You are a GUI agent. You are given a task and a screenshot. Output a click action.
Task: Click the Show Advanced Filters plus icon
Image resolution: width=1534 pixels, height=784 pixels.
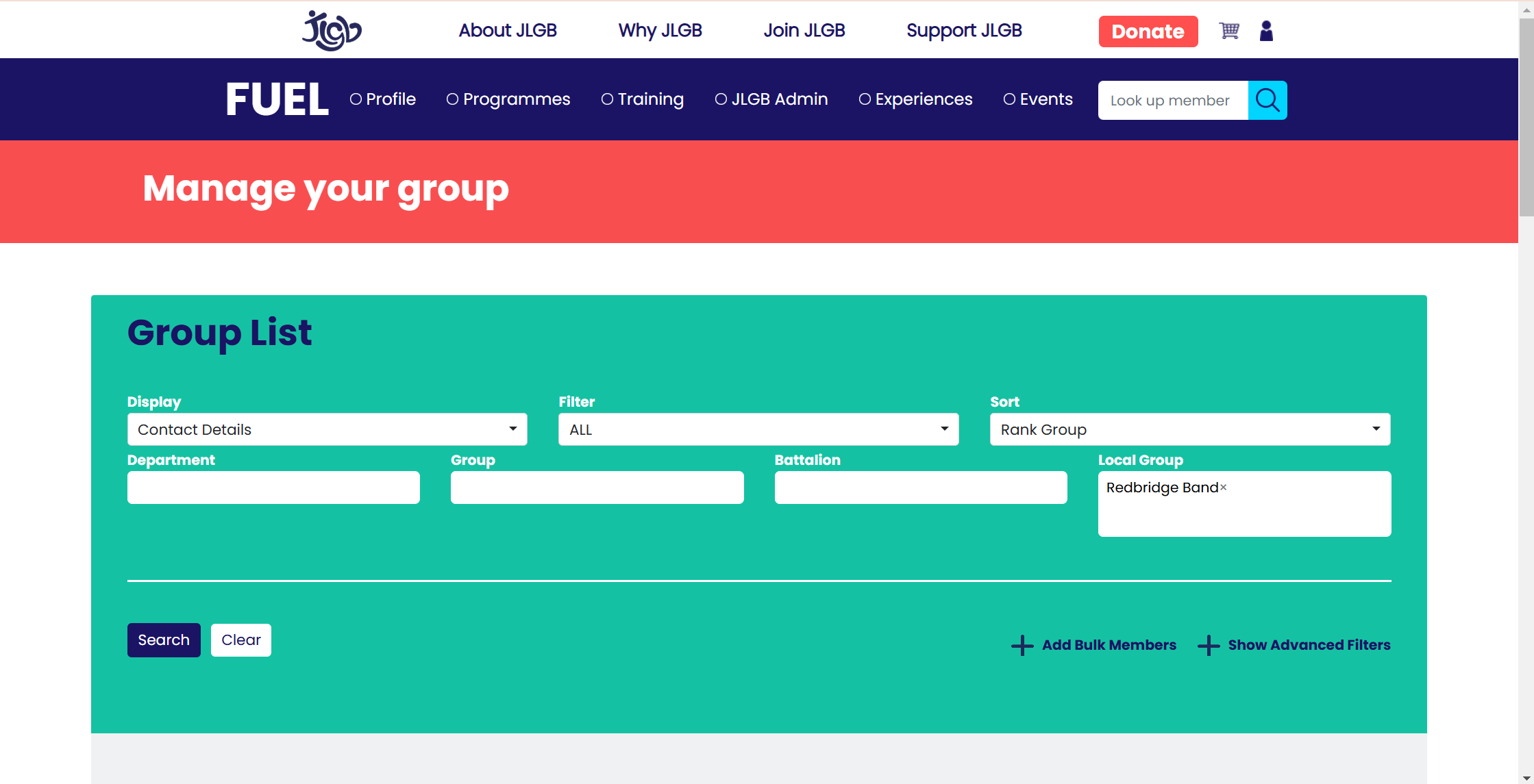[x=1209, y=645]
